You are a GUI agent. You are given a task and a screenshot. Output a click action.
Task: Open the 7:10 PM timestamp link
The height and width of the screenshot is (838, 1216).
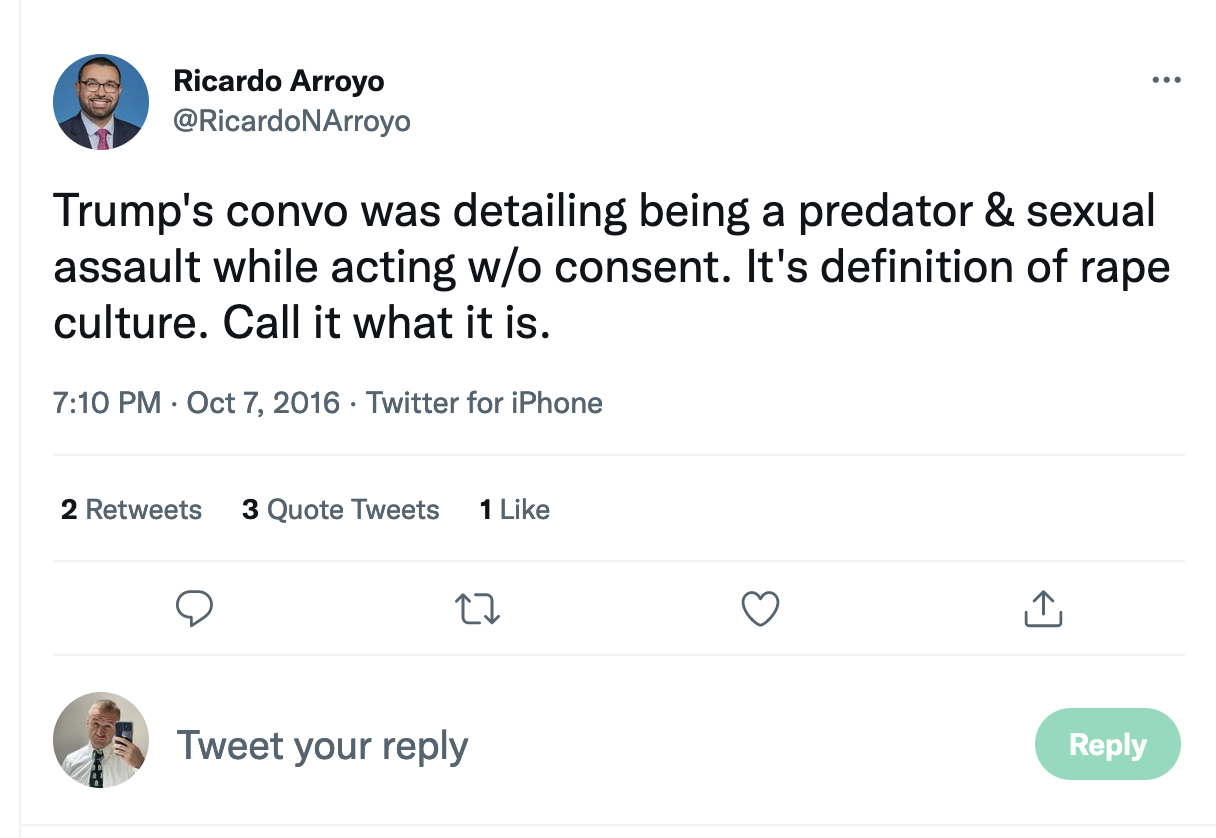tap(106, 403)
